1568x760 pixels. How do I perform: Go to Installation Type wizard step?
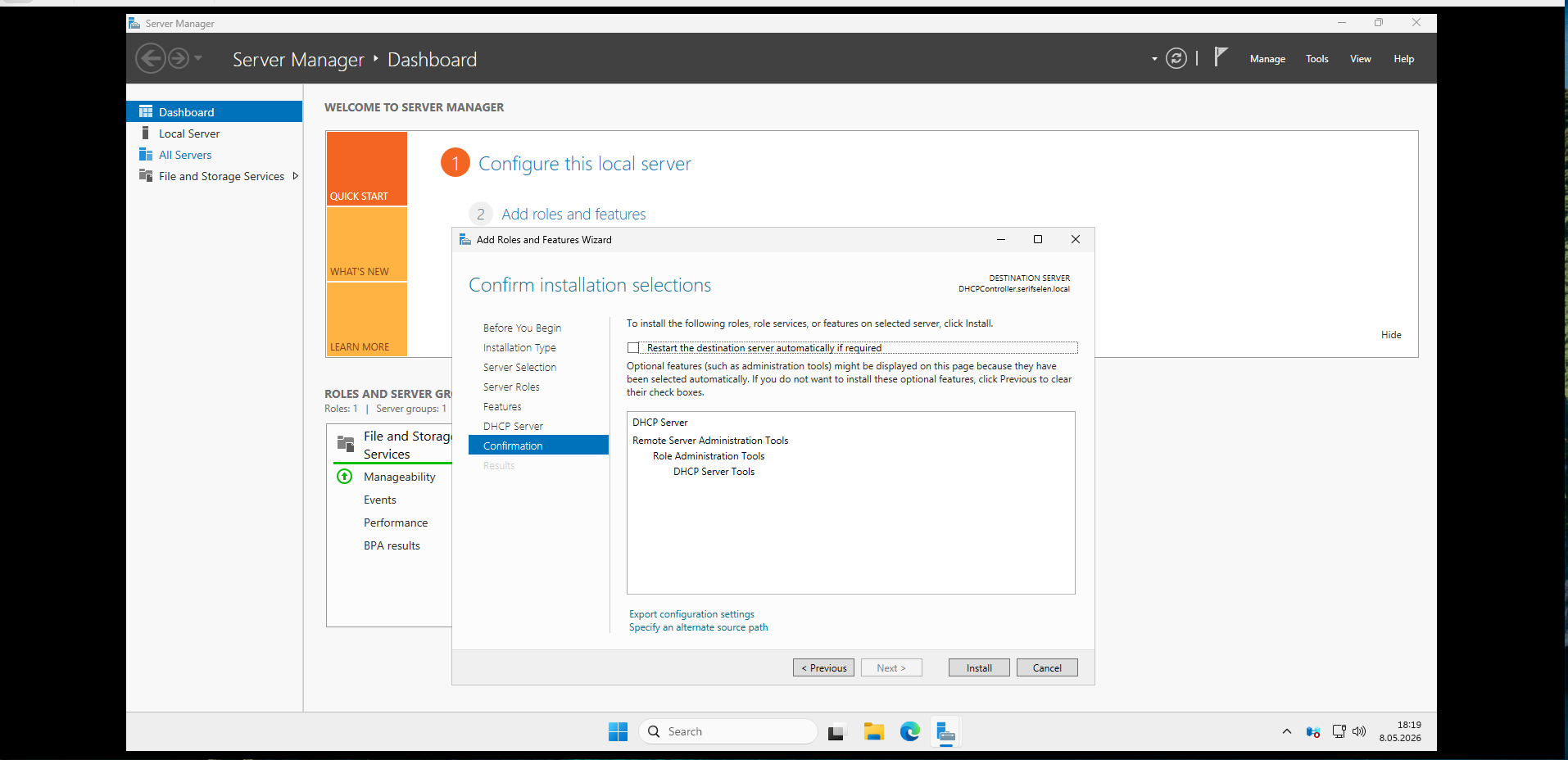(x=519, y=347)
